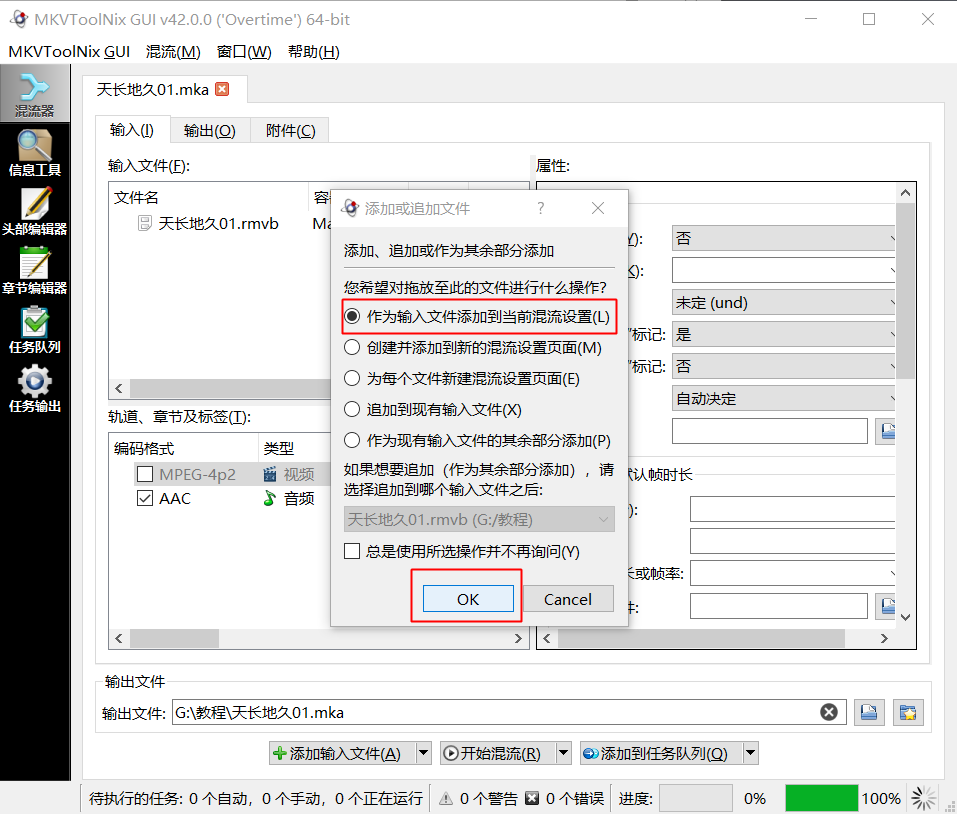Click the 文件名 column header
957x814 pixels.
[209, 197]
